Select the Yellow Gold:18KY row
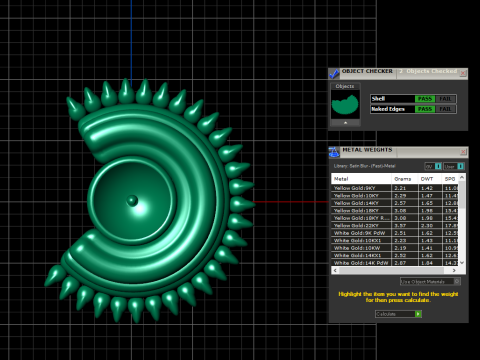The height and width of the screenshot is (360, 480). click(x=395, y=211)
